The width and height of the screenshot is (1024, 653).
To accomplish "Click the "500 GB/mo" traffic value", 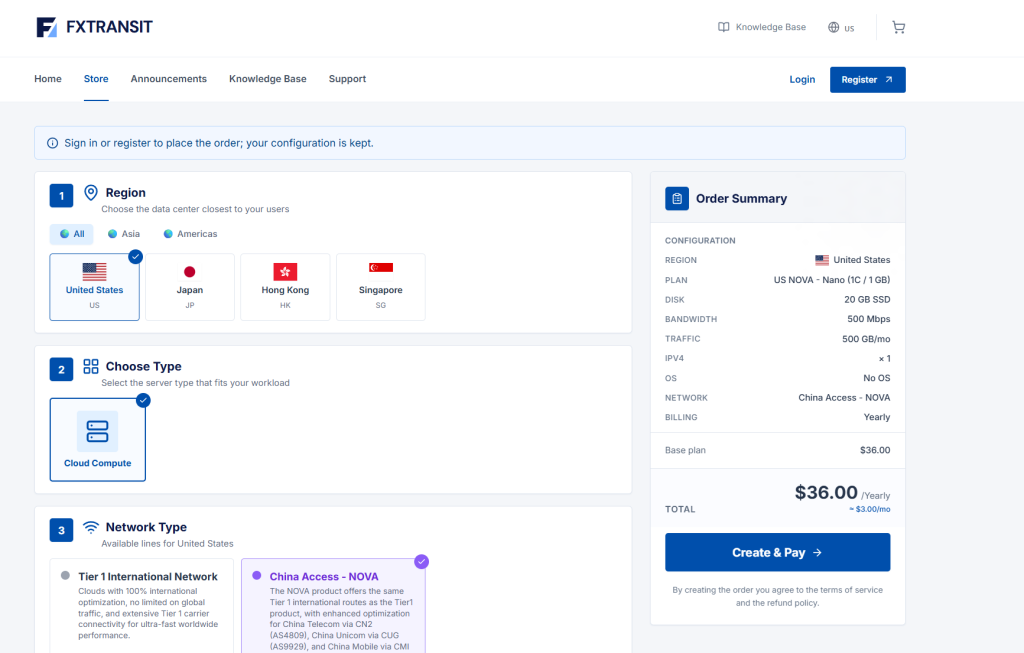I will tap(866, 339).
